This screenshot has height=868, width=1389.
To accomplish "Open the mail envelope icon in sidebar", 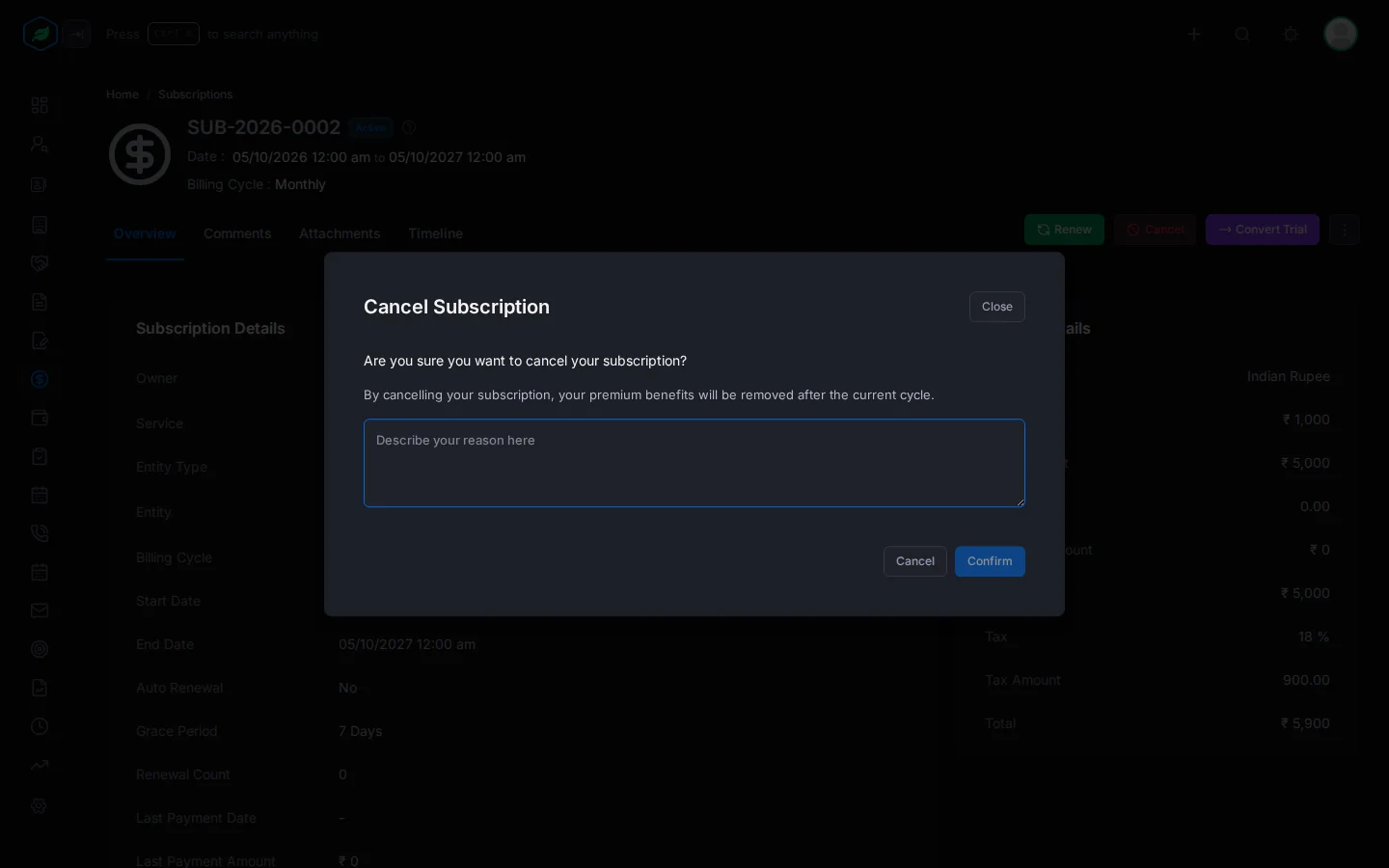I will pos(40,610).
